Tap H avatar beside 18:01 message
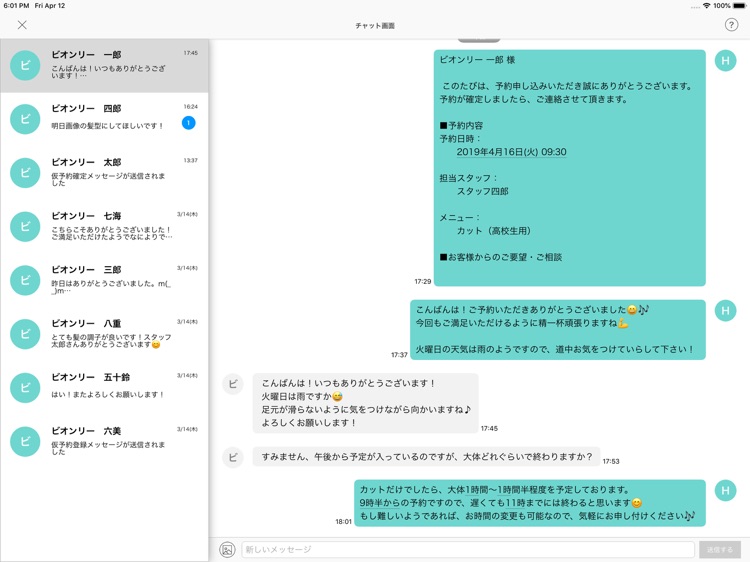This screenshot has height=562, width=750. [x=725, y=491]
